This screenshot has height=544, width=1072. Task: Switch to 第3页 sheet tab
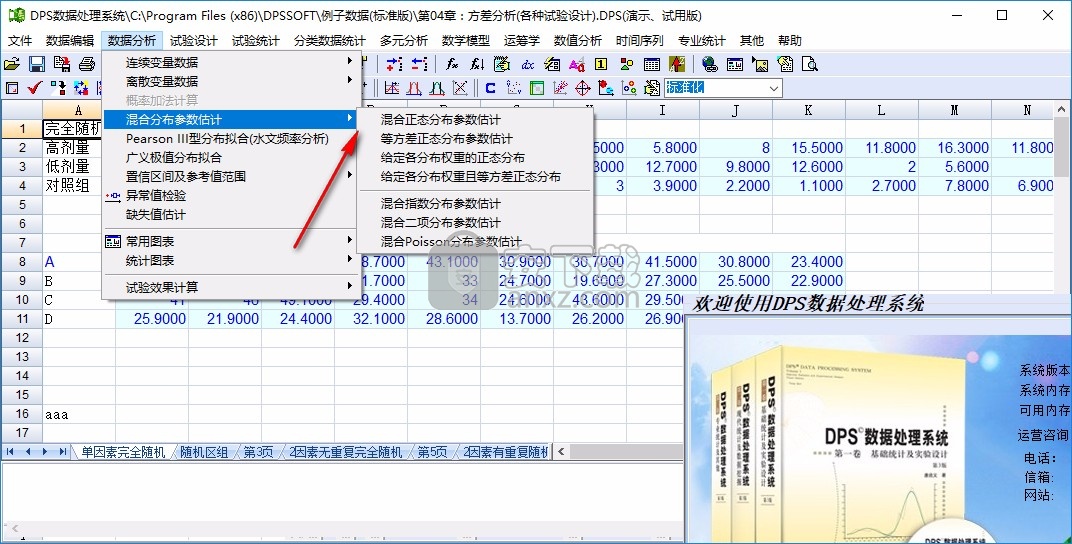[258, 452]
